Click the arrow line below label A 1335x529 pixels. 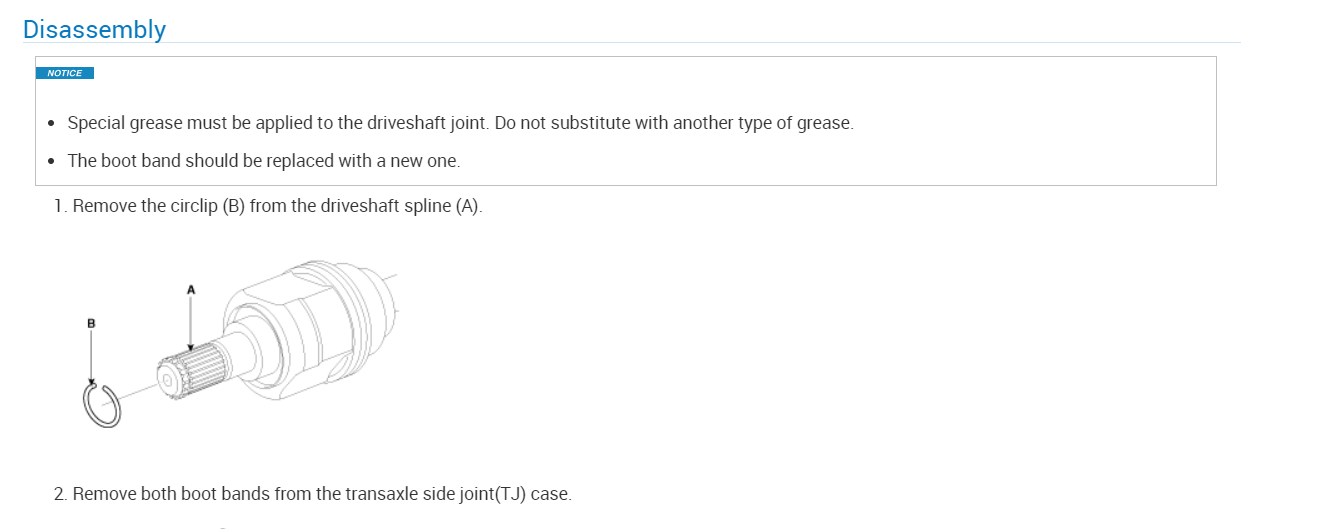pos(191,320)
